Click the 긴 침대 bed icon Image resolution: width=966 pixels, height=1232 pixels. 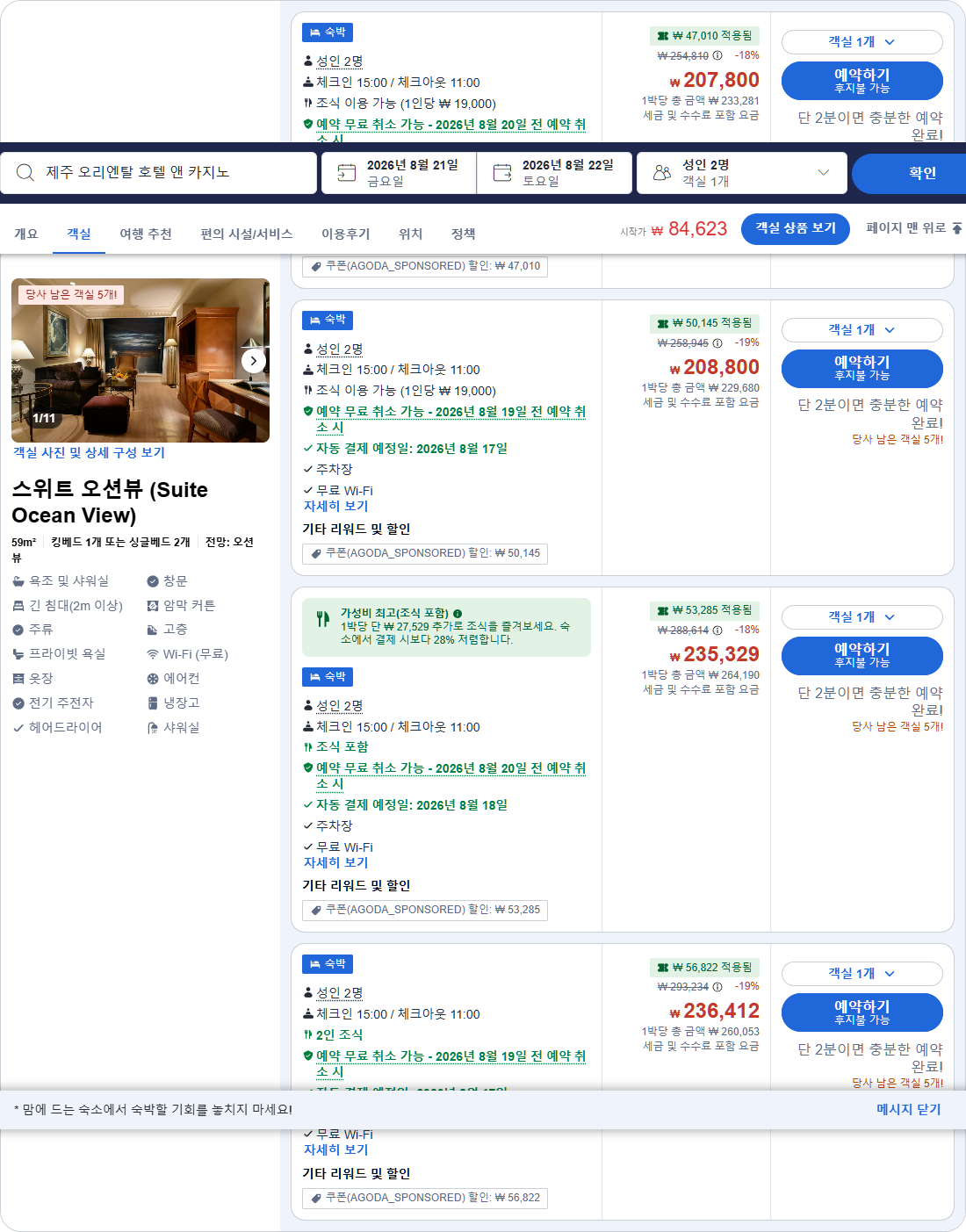[18, 606]
